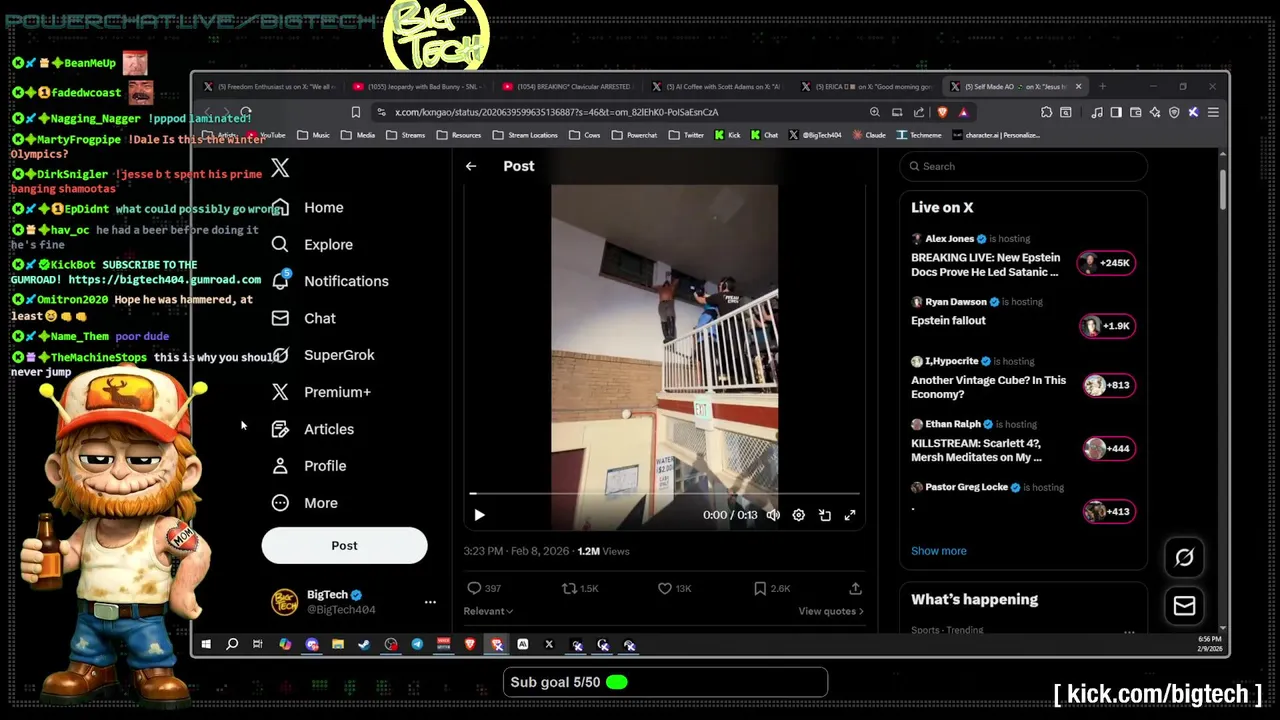Image resolution: width=1280 pixels, height=720 pixels.
Task: Share the post using share icon
Action: pos(855,588)
